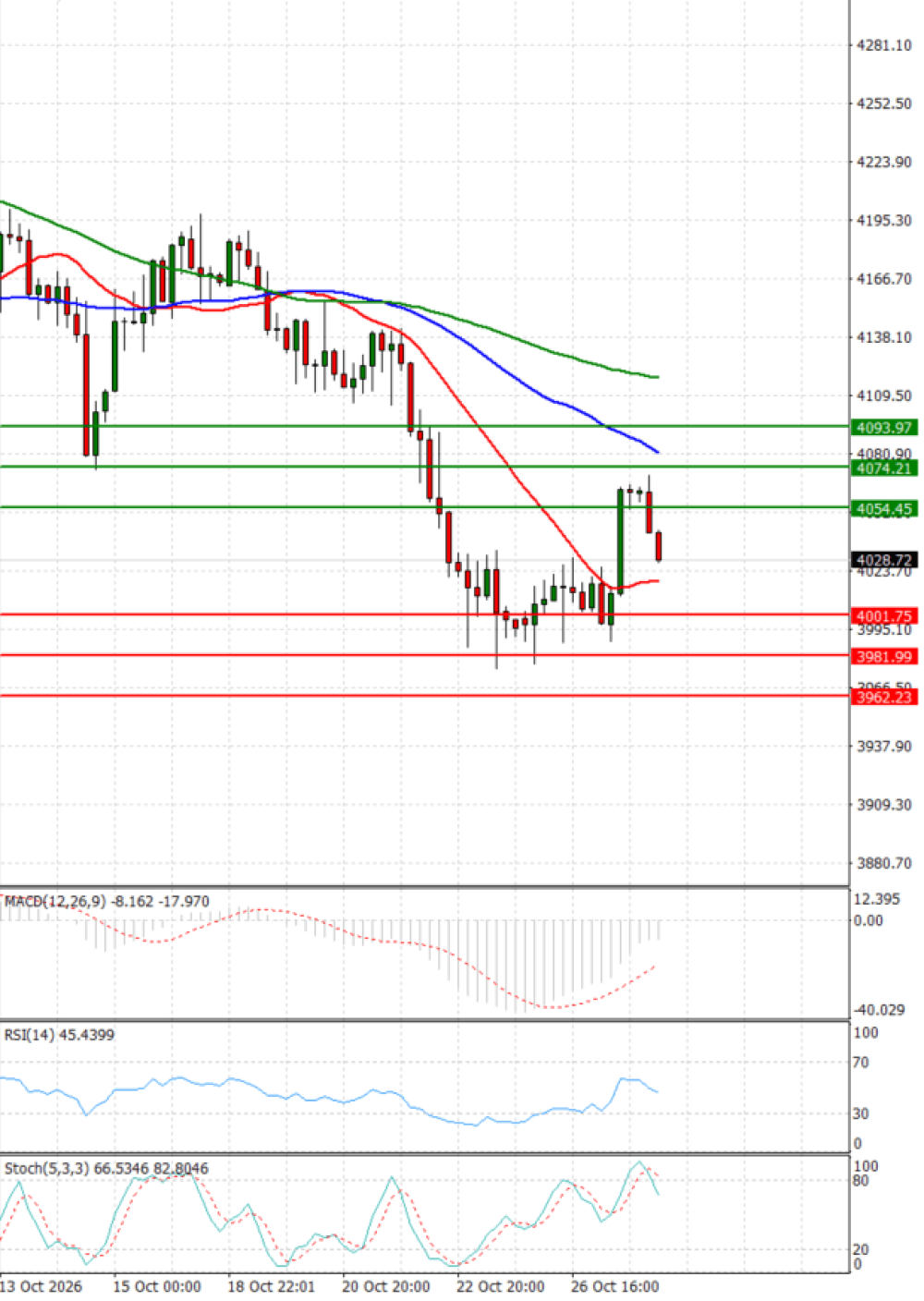Click the 4166.70 price axis value
Viewport: 924px width, 1301px height.
click(884, 278)
